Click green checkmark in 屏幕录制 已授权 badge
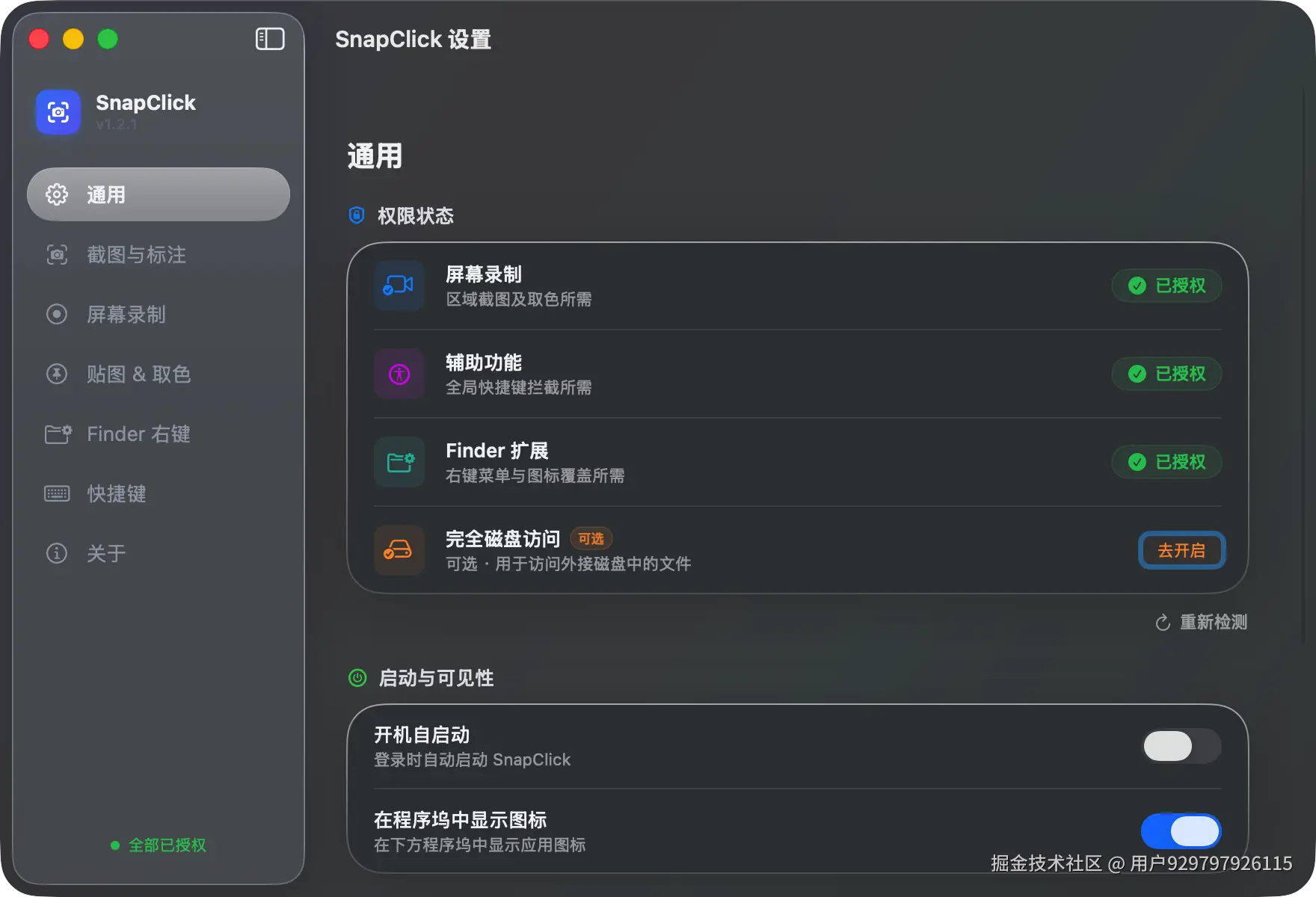Screen dimensions: 1316x897 coord(1137,286)
